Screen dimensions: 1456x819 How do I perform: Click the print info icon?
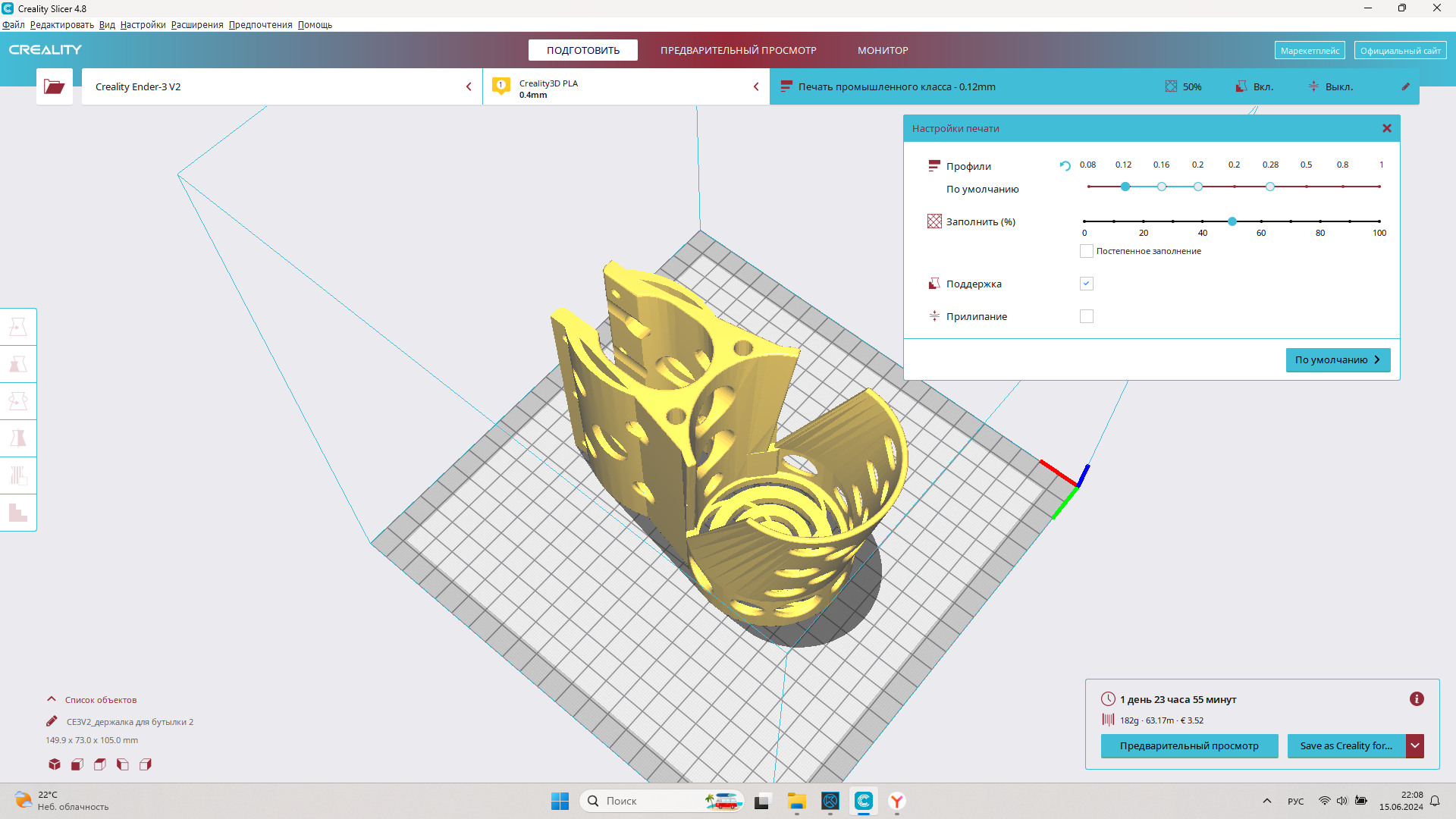[1416, 699]
